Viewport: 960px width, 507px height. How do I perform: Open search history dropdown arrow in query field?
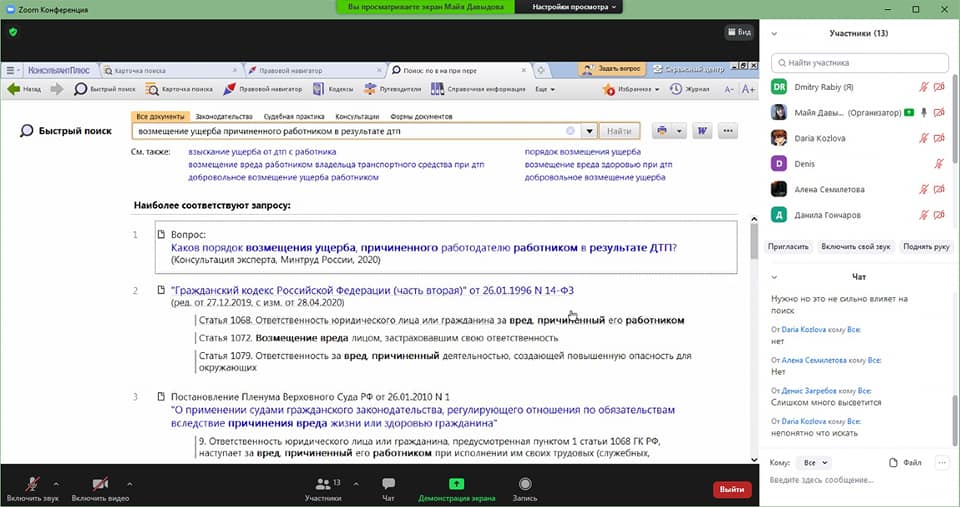pyautogui.click(x=589, y=131)
